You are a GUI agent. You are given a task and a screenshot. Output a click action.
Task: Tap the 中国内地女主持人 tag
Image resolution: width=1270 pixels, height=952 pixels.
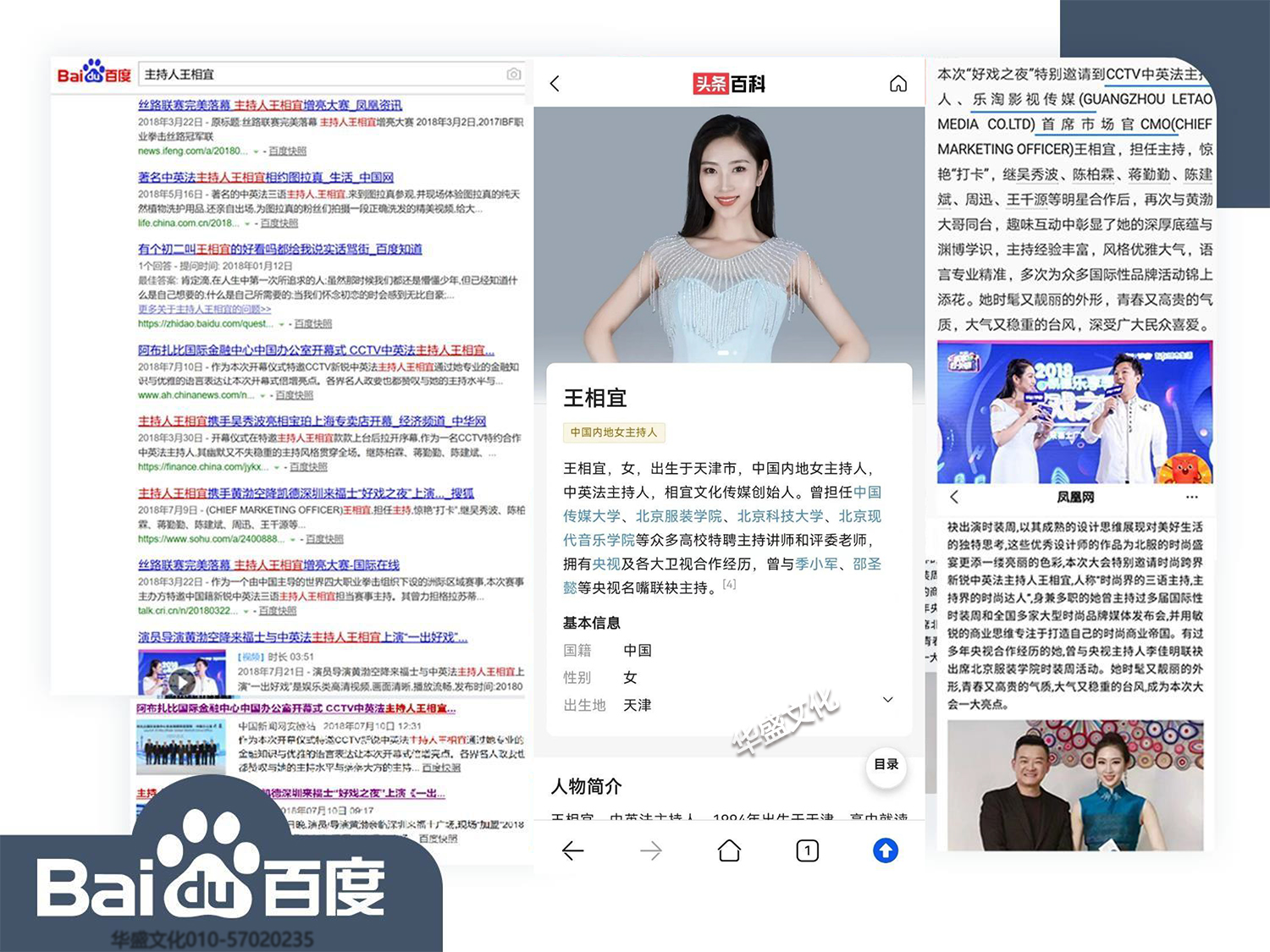[614, 432]
